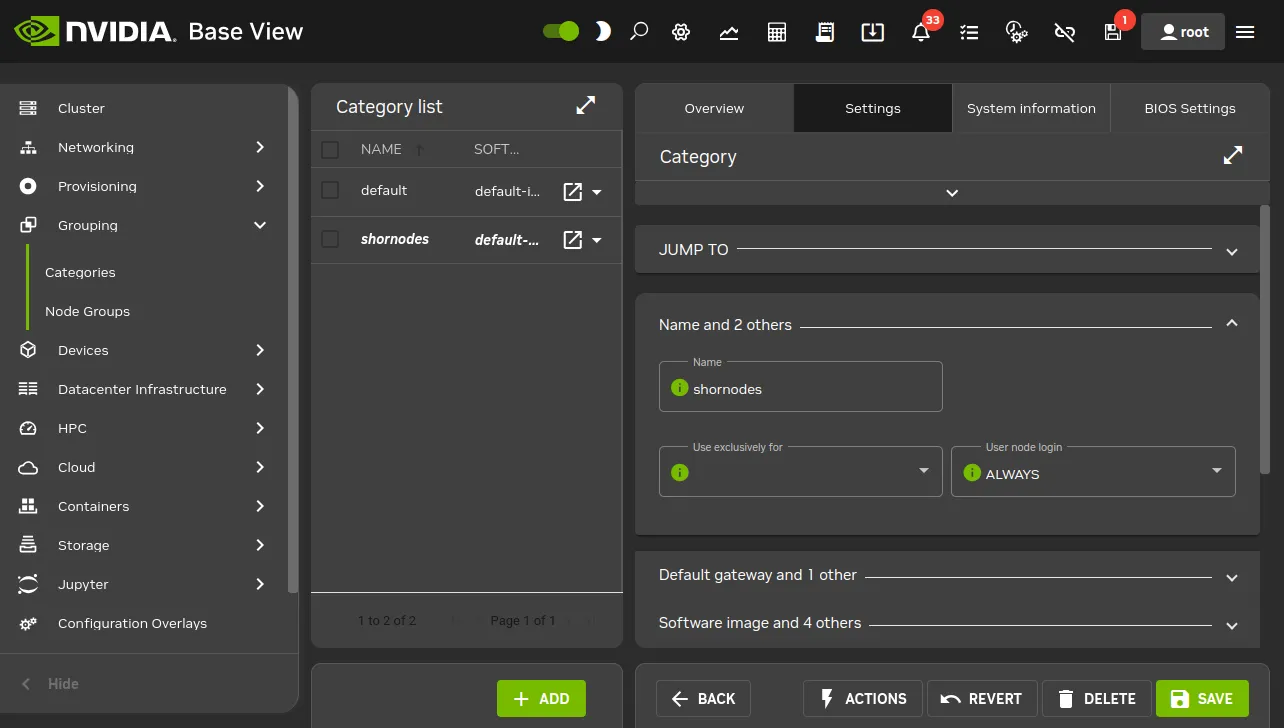Open notifications bell with 33 alerts

(x=921, y=32)
